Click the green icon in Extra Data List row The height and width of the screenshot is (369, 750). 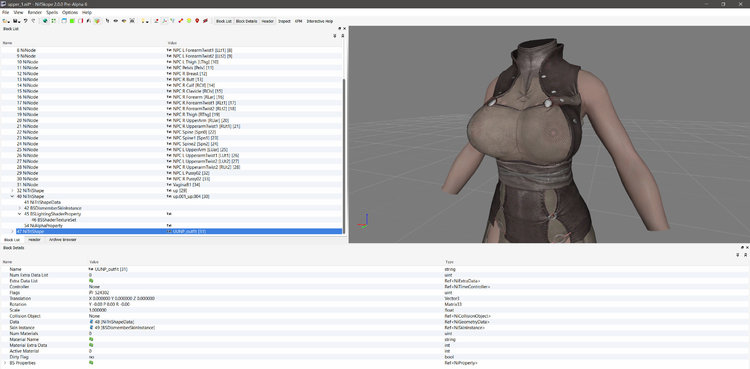coord(91,281)
